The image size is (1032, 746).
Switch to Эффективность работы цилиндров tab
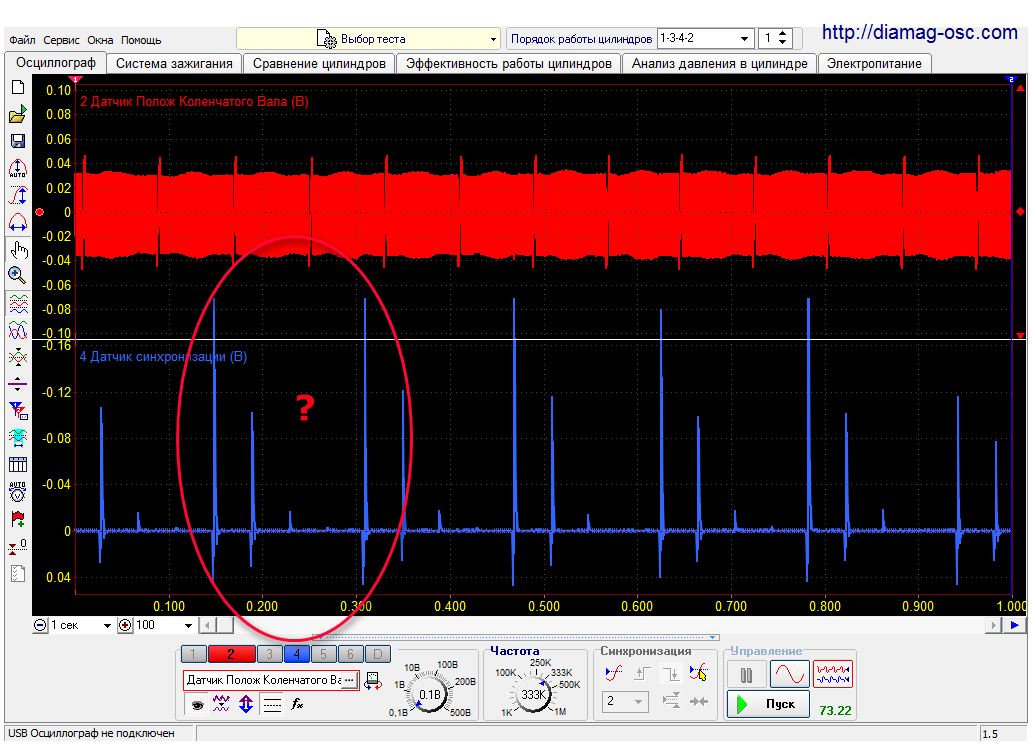point(509,64)
